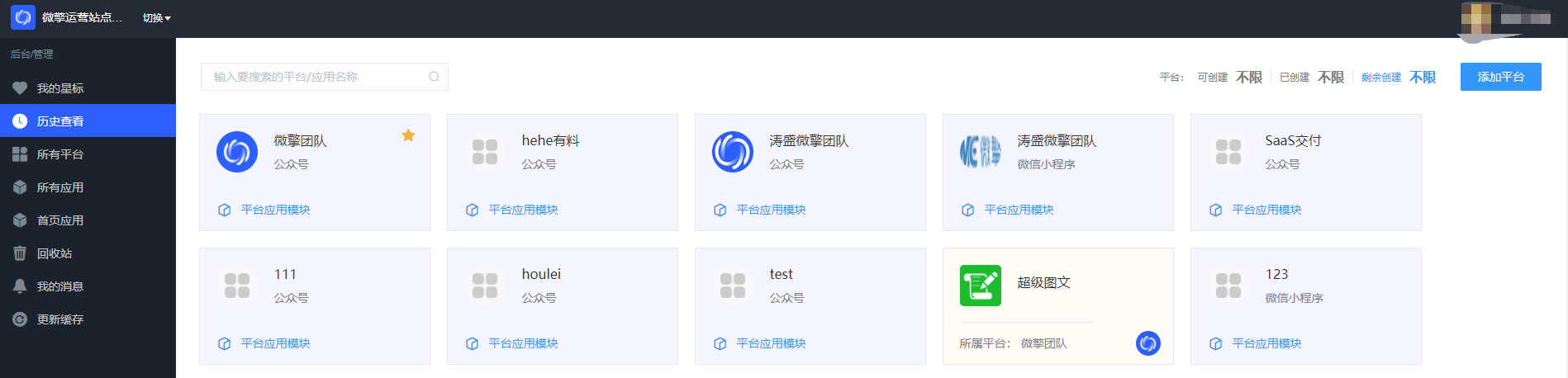Open the 超级图文 app title
This screenshot has width=1568, height=378.
click(1043, 283)
